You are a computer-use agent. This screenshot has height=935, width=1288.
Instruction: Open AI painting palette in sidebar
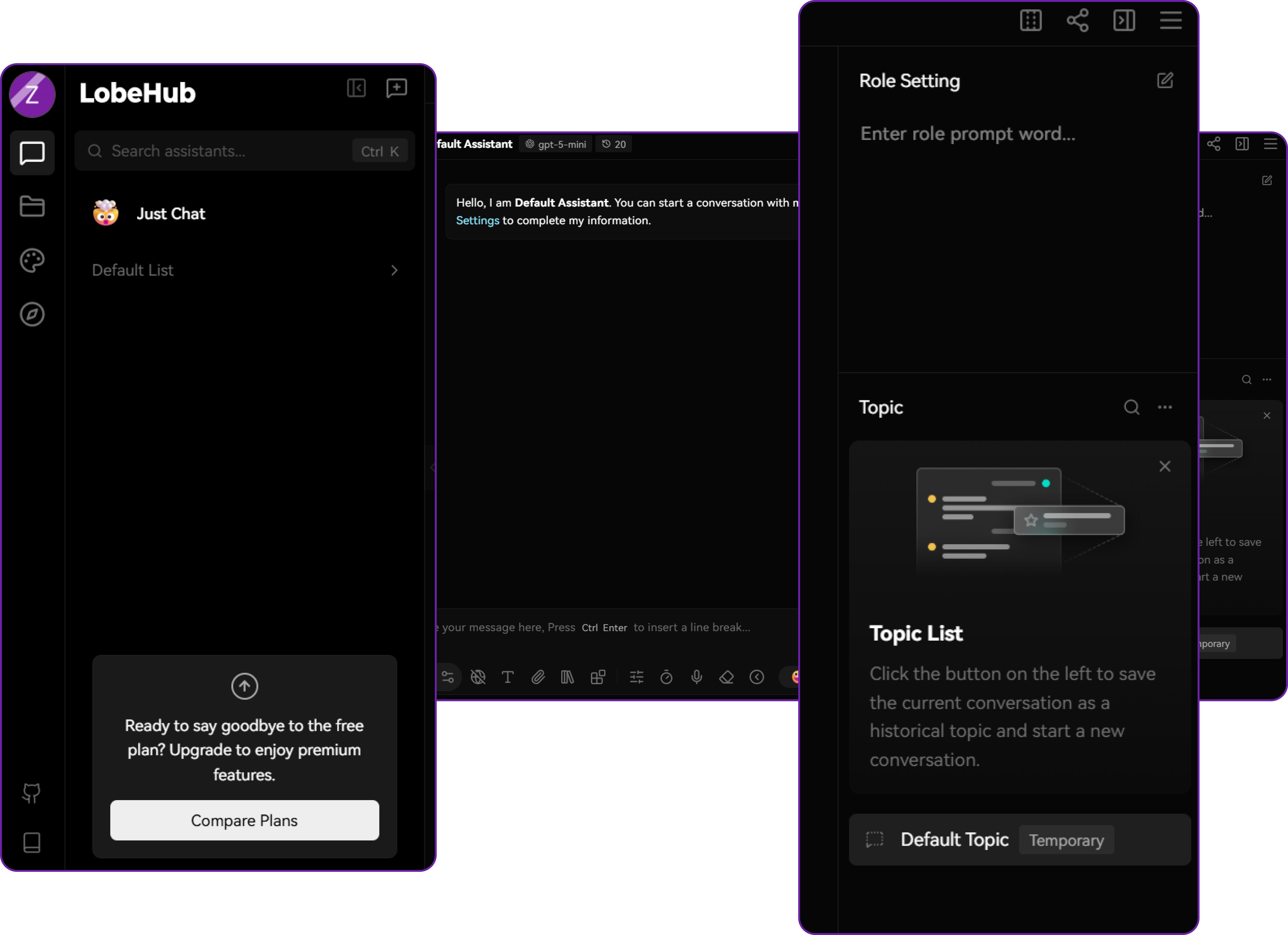pyautogui.click(x=32, y=260)
